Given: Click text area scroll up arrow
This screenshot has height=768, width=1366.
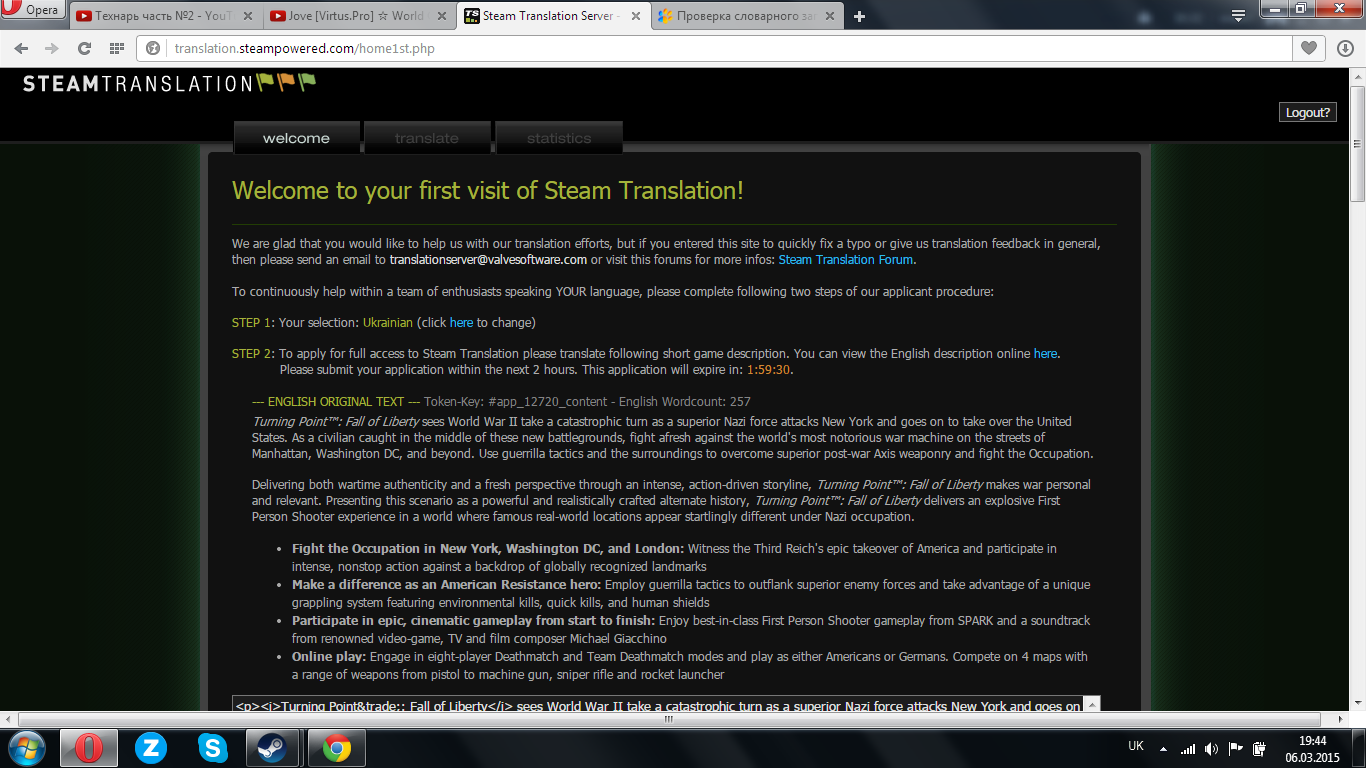Looking at the screenshot, I should click(x=1092, y=704).
